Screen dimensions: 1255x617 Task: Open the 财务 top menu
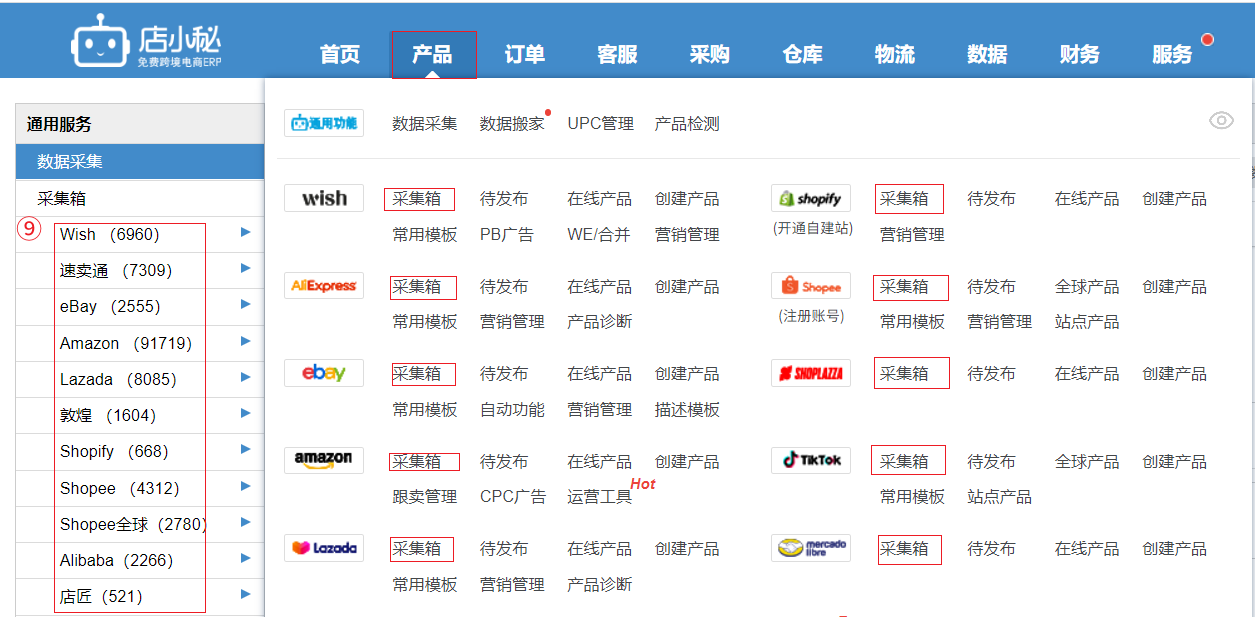[x=1080, y=54]
